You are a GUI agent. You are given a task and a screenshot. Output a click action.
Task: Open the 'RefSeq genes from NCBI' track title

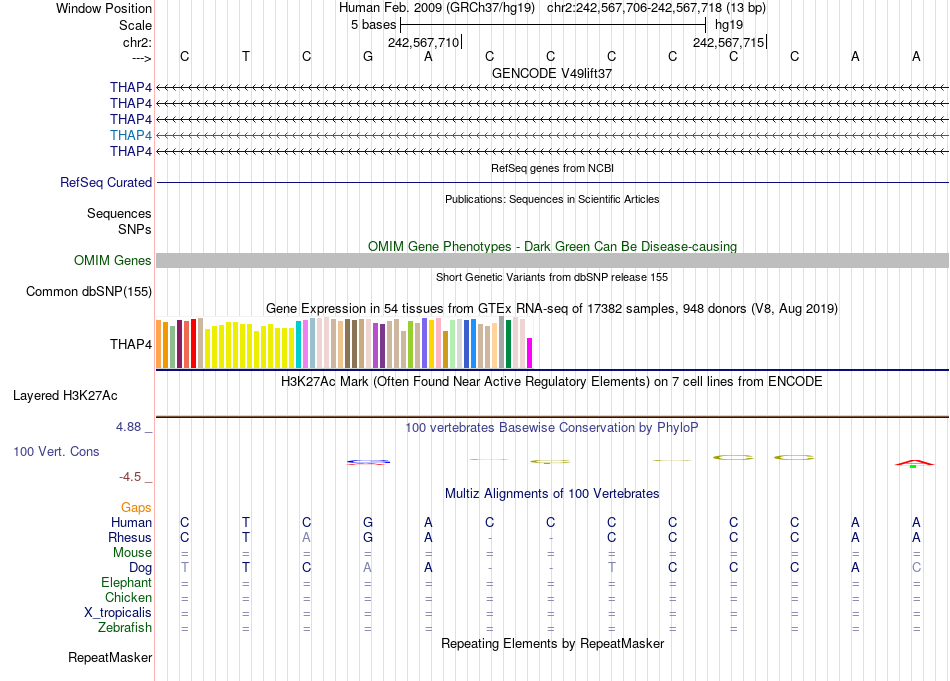click(x=552, y=168)
